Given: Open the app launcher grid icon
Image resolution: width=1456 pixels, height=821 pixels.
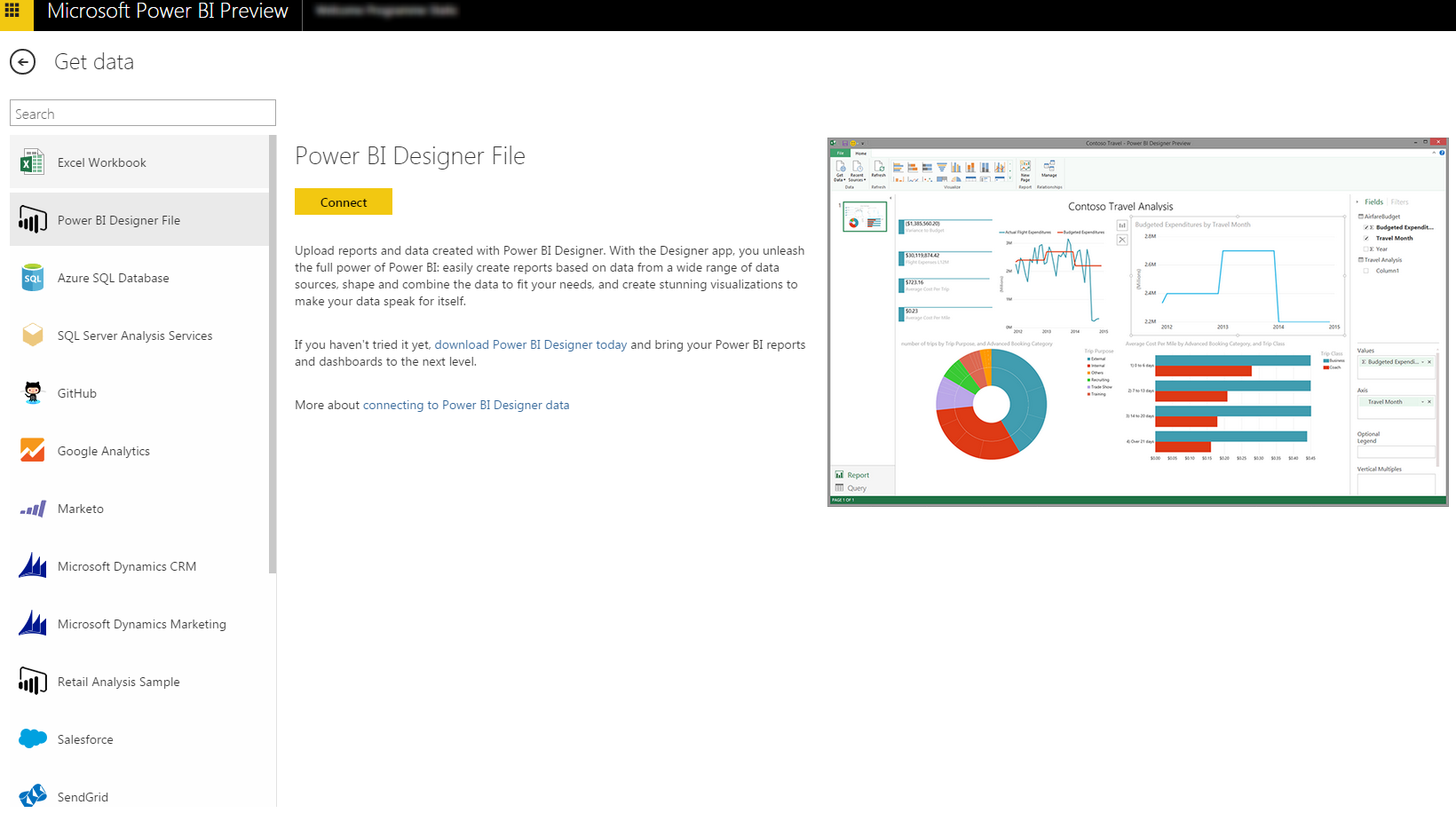Looking at the screenshot, I should pyautogui.click(x=12, y=12).
